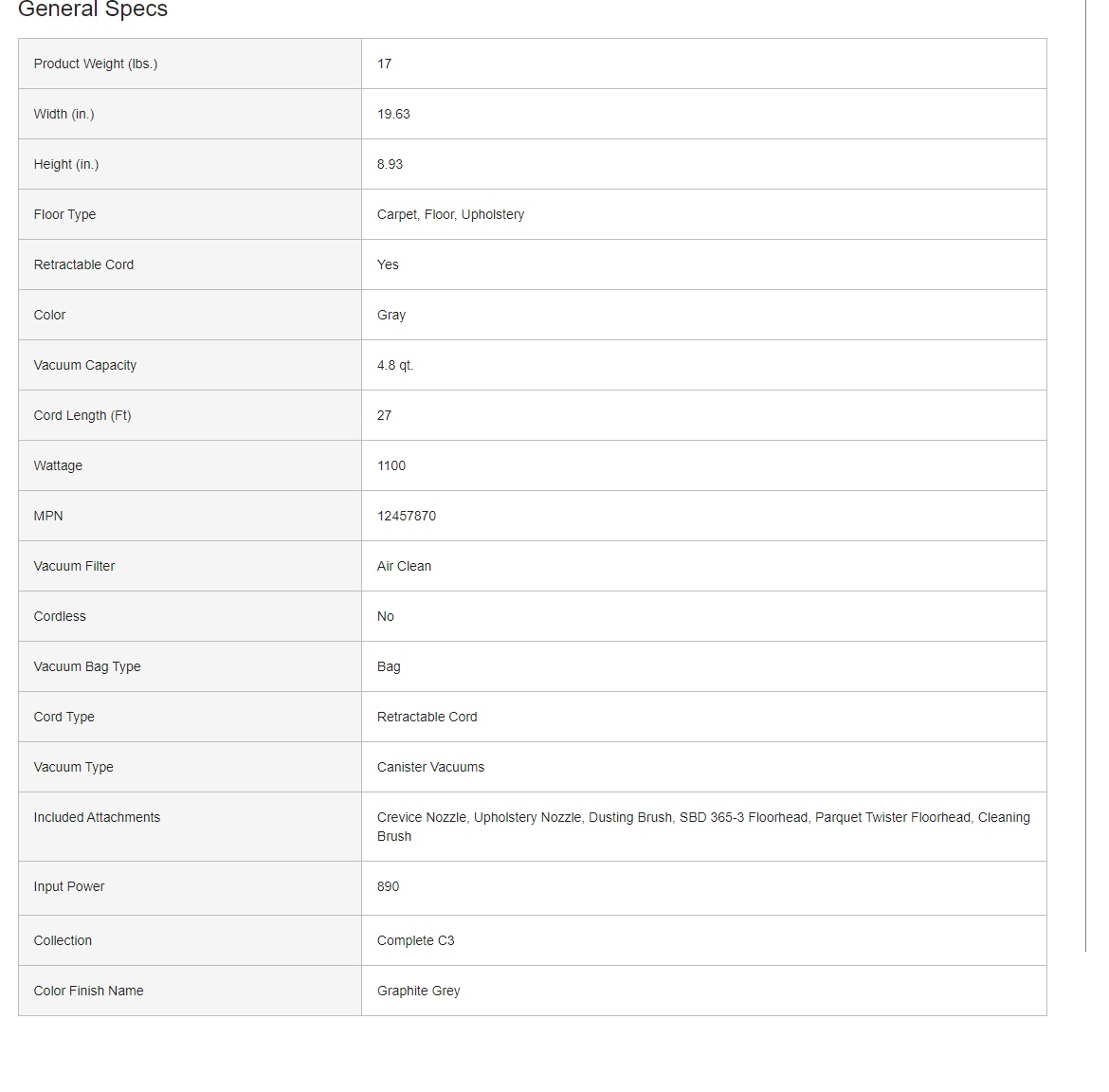Click the General Specs heading
The width and height of the screenshot is (1109, 1092).
click(93, 9)
